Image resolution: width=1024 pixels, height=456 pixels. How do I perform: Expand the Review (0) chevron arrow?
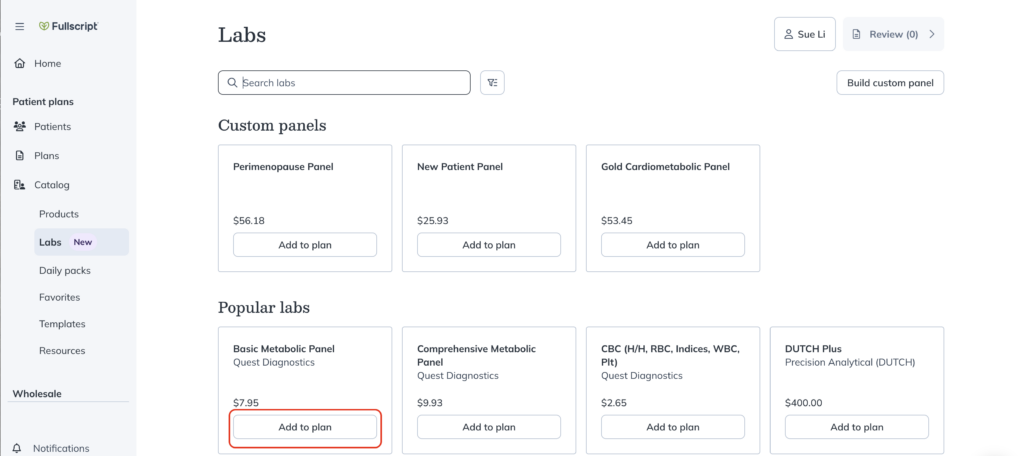point(932,34)
